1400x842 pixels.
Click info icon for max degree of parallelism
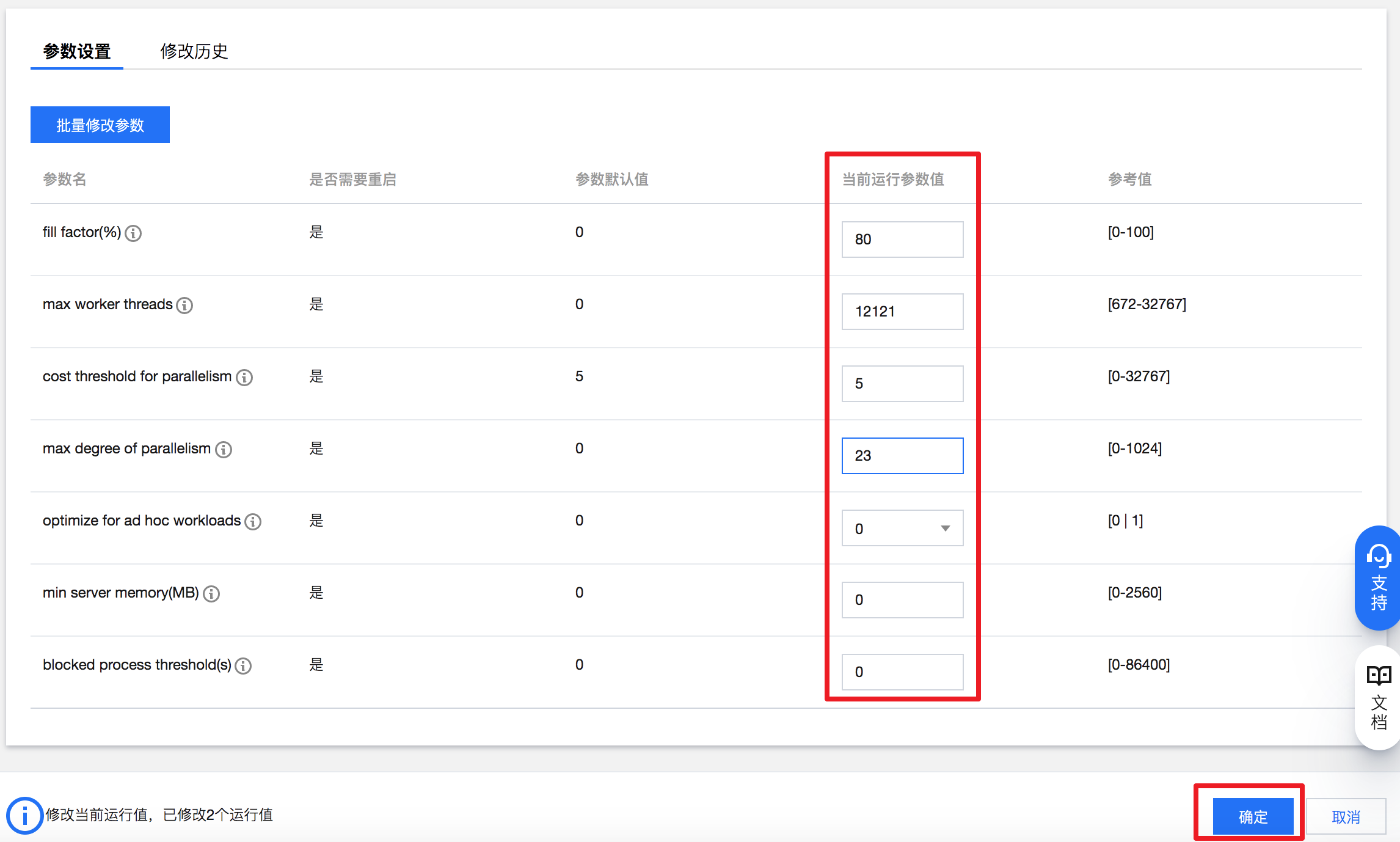[x=224, y=450]
